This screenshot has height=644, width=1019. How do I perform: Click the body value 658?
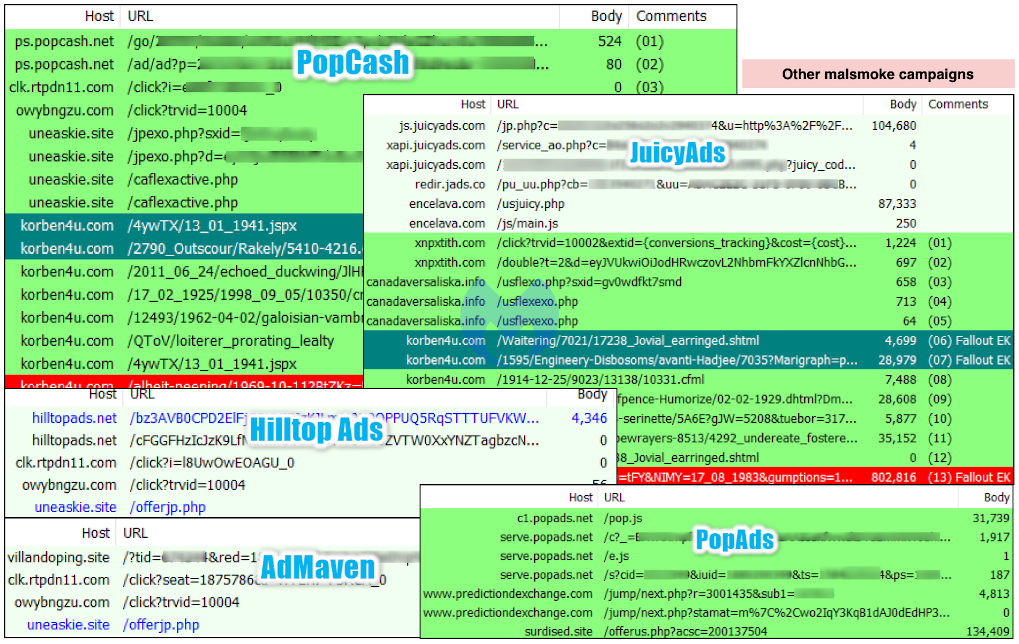[x=905, y=282]
